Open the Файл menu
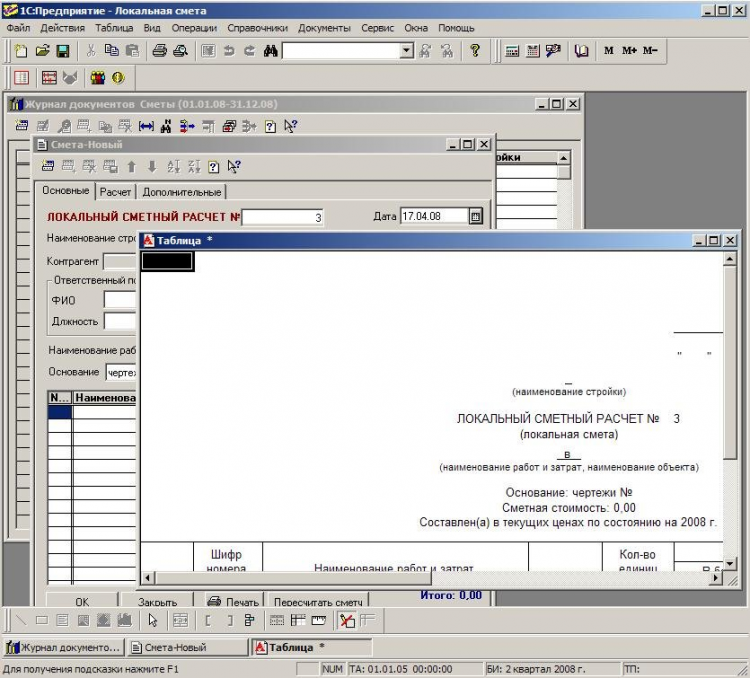 (18, 28)
